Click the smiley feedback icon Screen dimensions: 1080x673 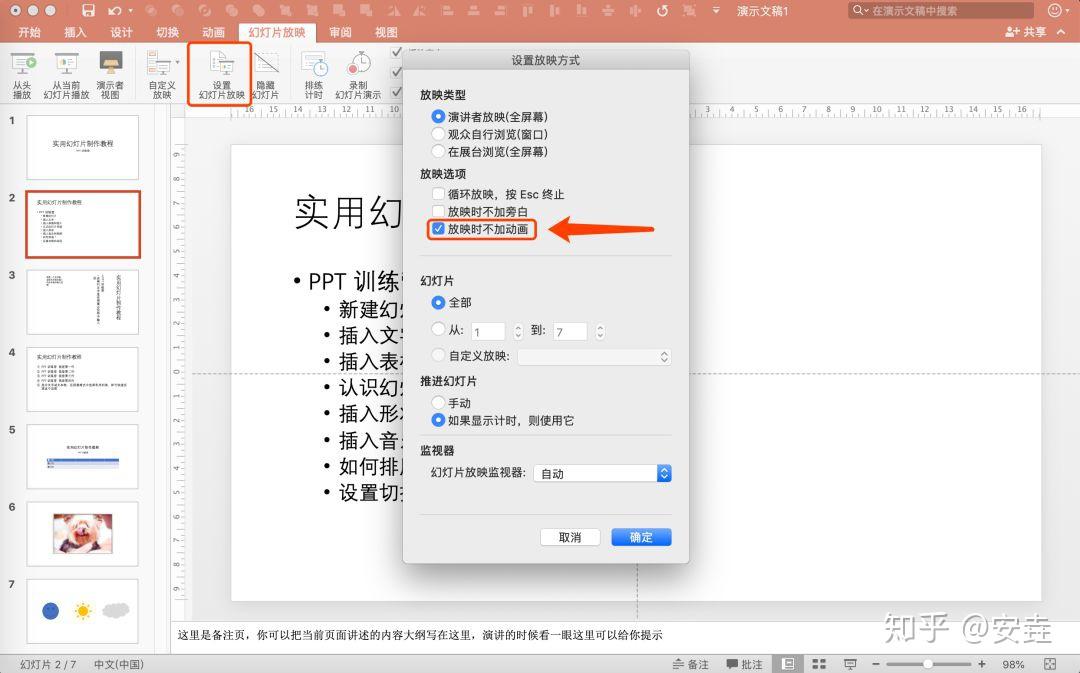click(x=1054, y=10)
